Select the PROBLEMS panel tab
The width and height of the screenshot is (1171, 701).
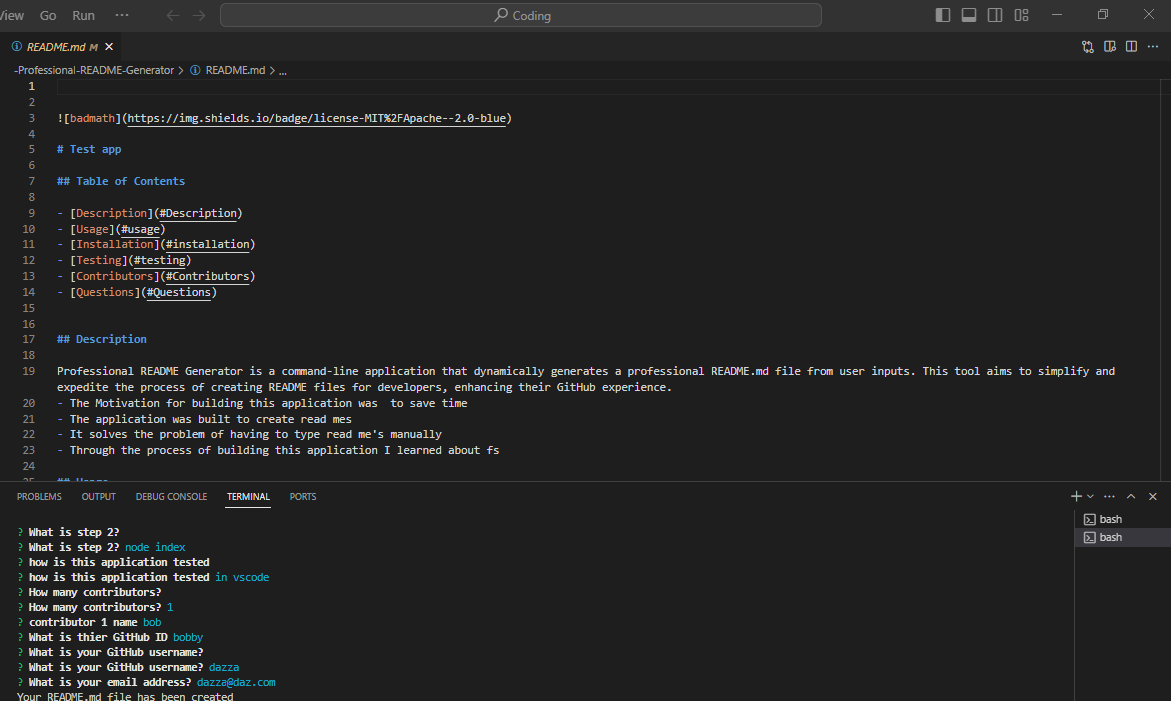click(39, 496)
